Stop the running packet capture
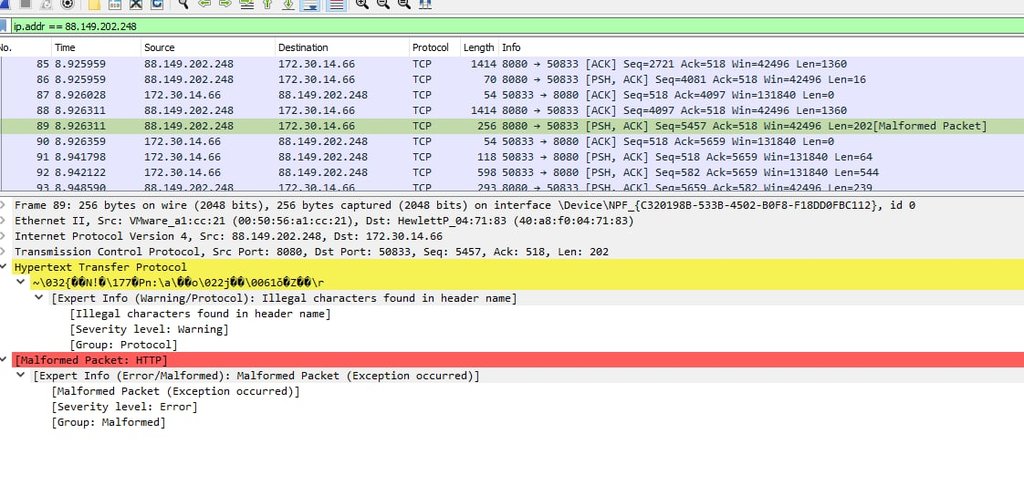This screenshot has height=496, width=1024. pos(25,3)
